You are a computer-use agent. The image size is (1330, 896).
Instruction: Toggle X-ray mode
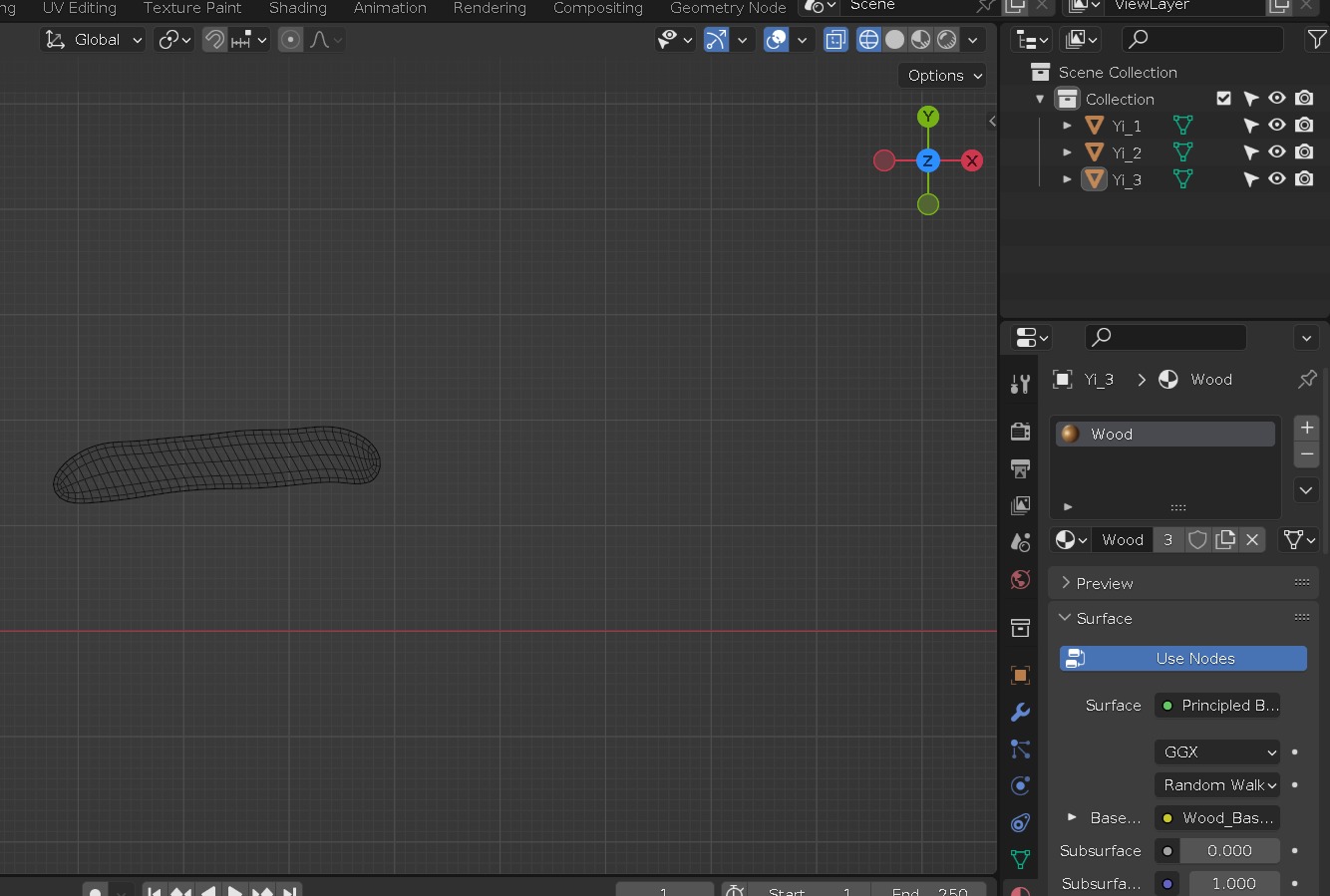pyautogui.click(x=835, y=40)
